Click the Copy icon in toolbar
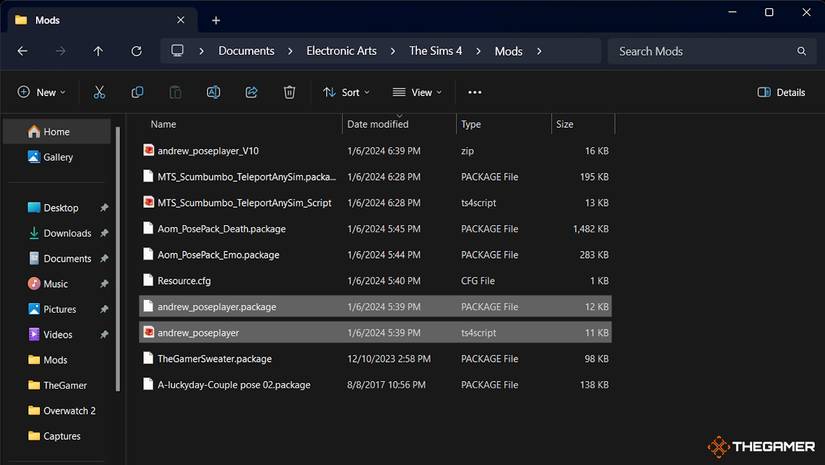The image size is (825, 465). (137, 92)
